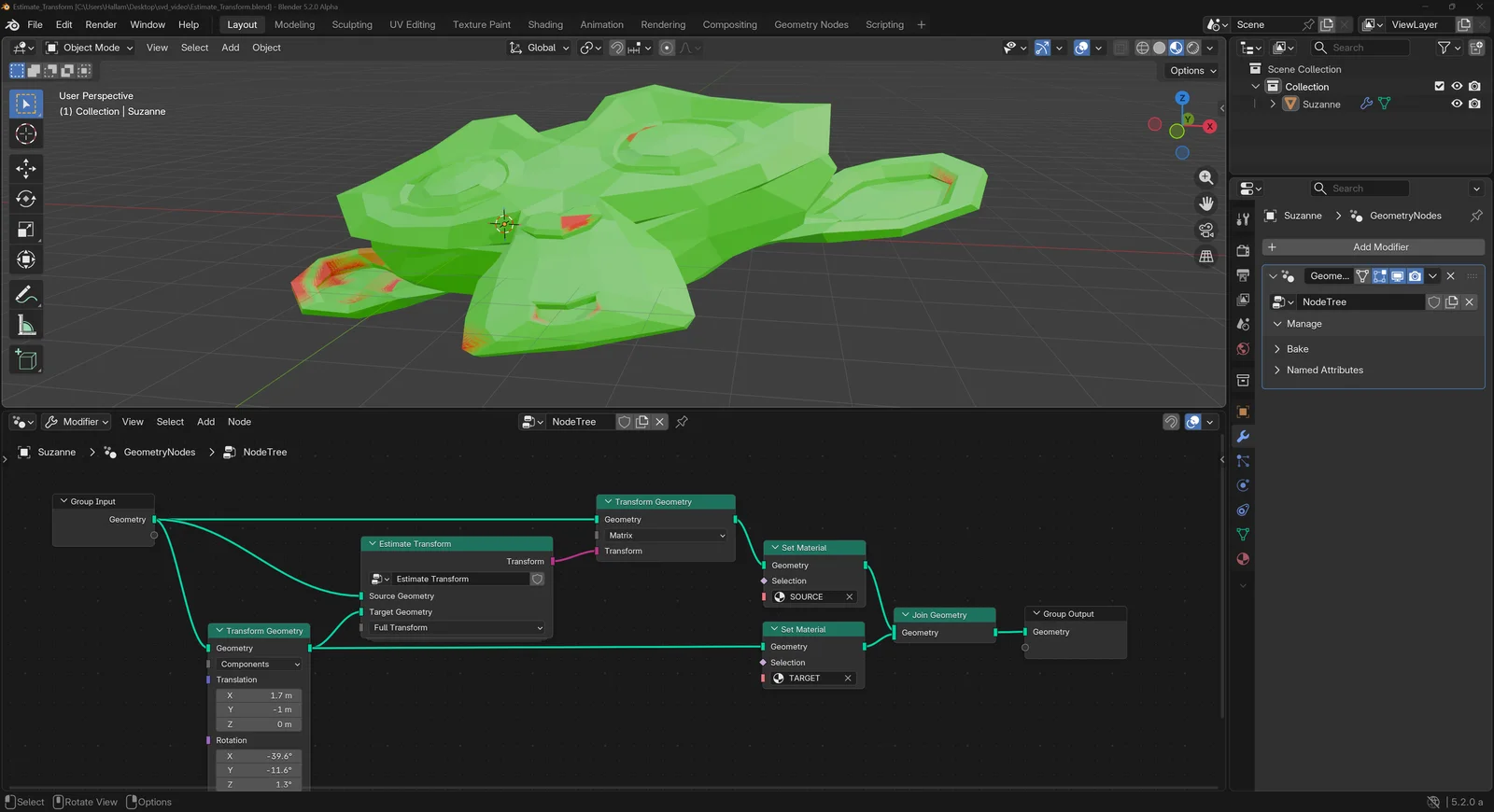This screenshot has width=1494, height=812.
Task: Clear the TARGET material field
Action: pyautogui.click(x=848, y=679)
